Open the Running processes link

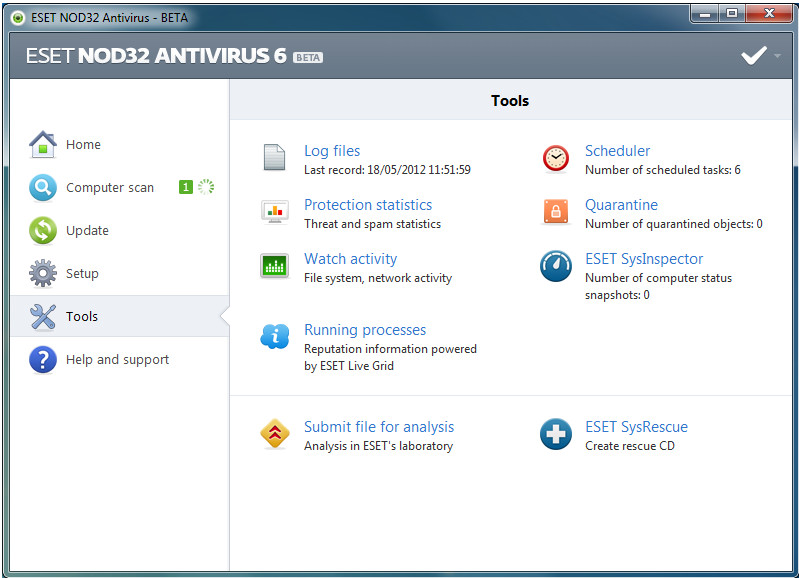point(365,330)
